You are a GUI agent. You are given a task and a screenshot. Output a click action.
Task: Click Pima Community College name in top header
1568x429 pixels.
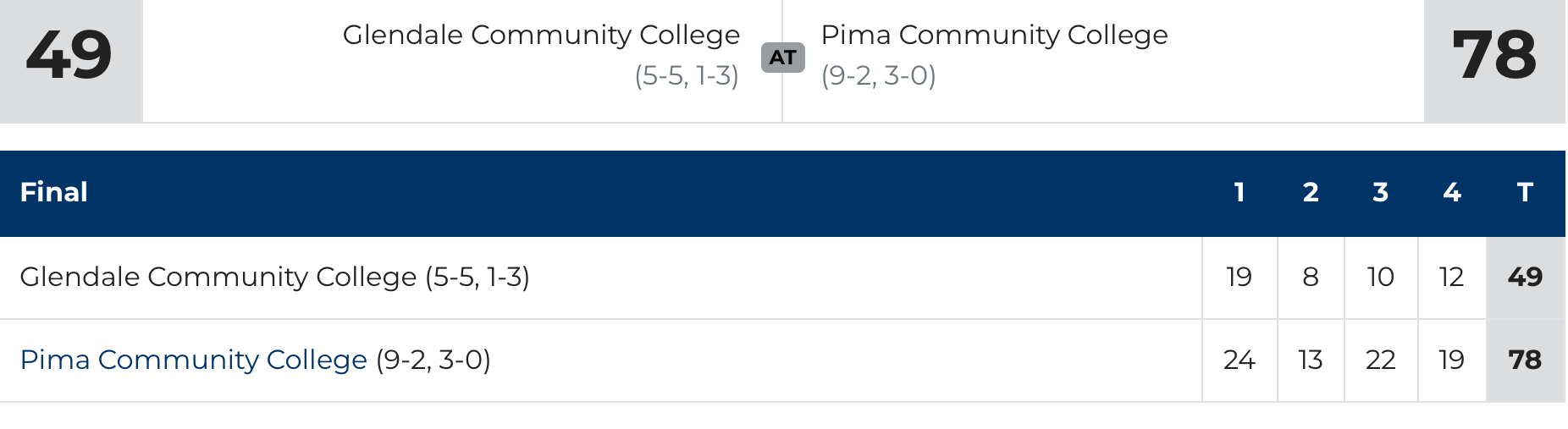(994, 35)
